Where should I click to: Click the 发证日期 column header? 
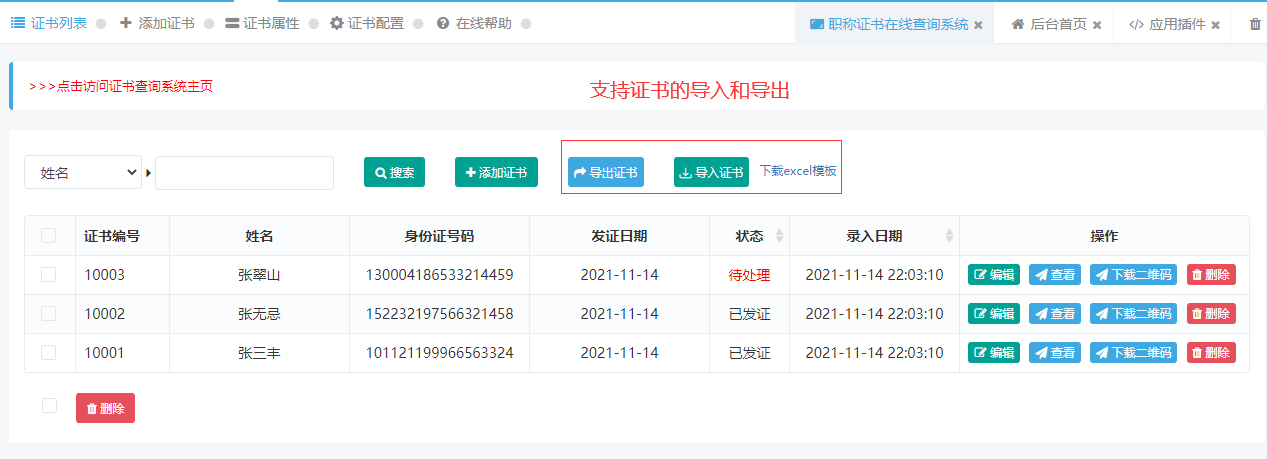(x=619, y=236)
